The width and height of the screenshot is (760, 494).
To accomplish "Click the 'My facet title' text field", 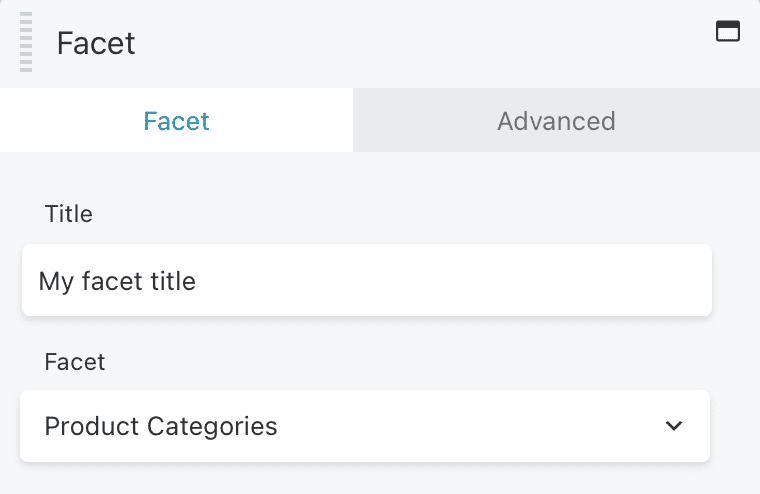I will click(x=367, y=280).
